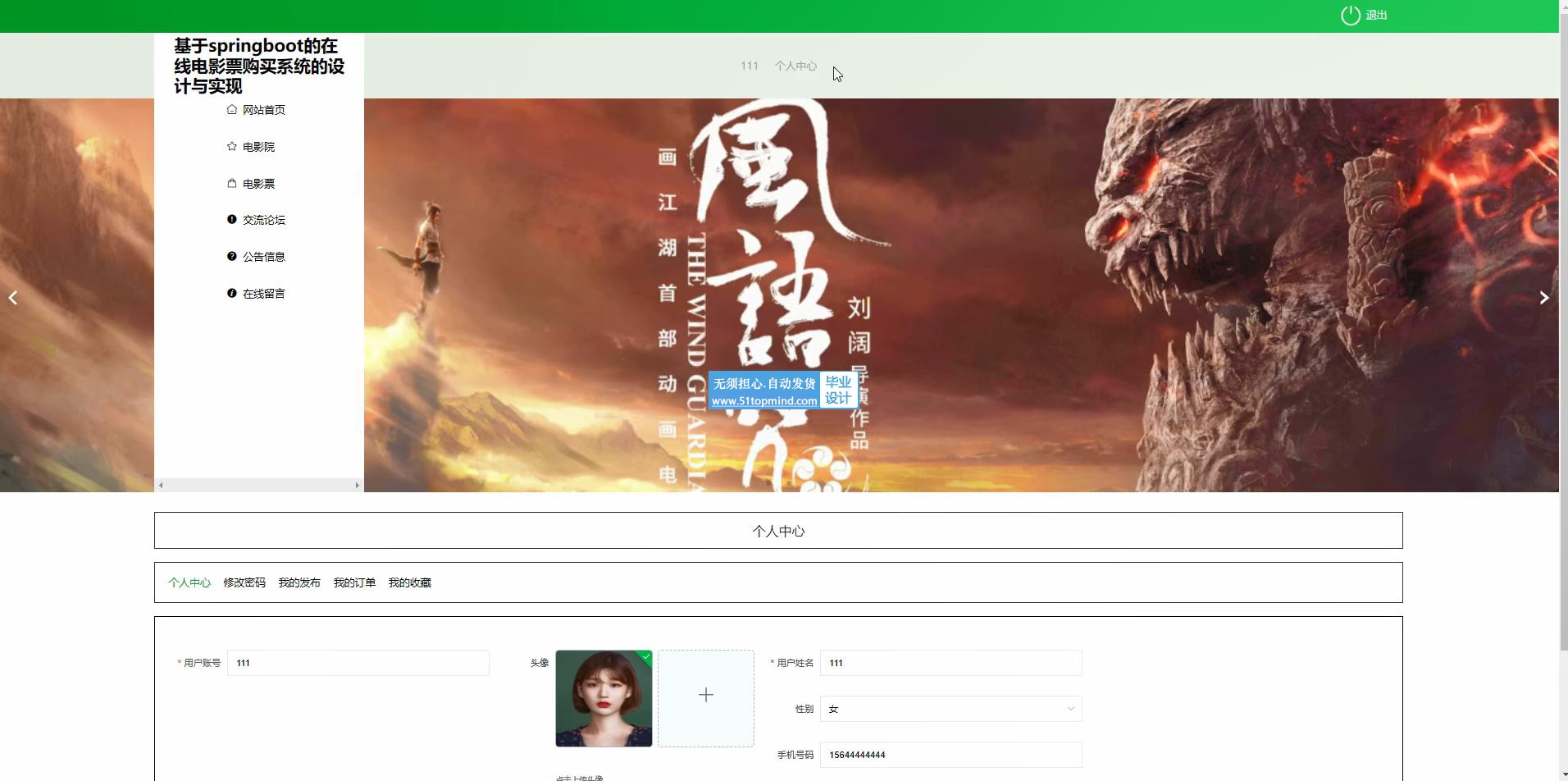Switch to the 我的收藏 tab
Viewport: 1568px width, 781px height.
(409, 582)
